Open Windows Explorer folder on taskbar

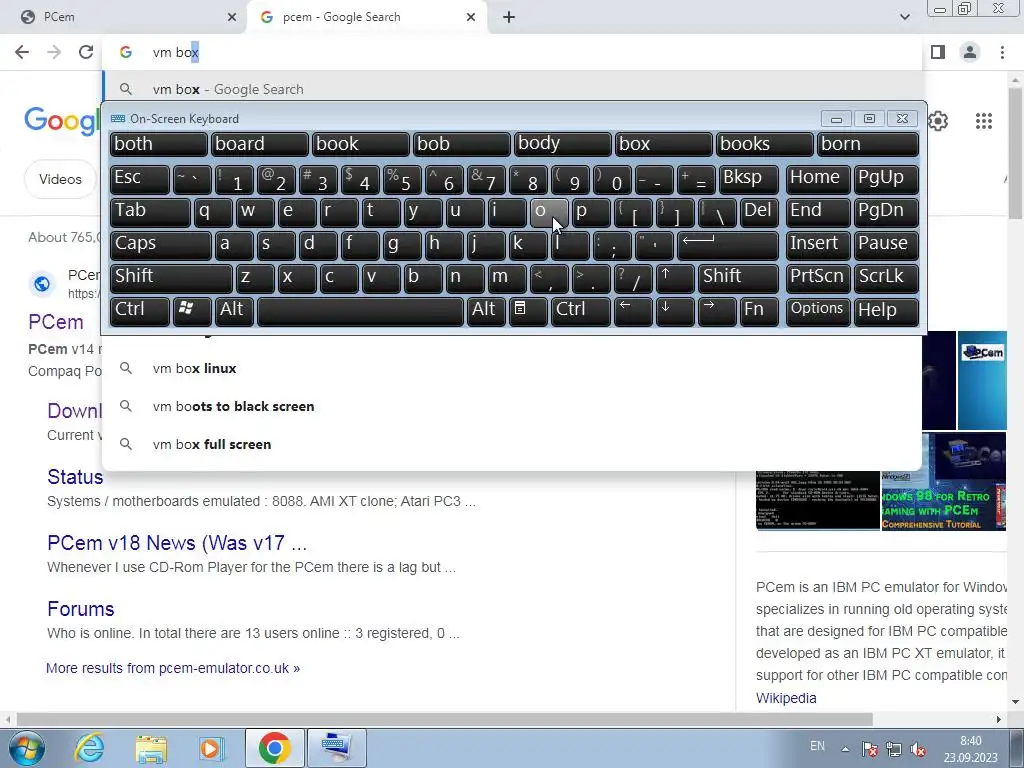click(x=151, y=748)
